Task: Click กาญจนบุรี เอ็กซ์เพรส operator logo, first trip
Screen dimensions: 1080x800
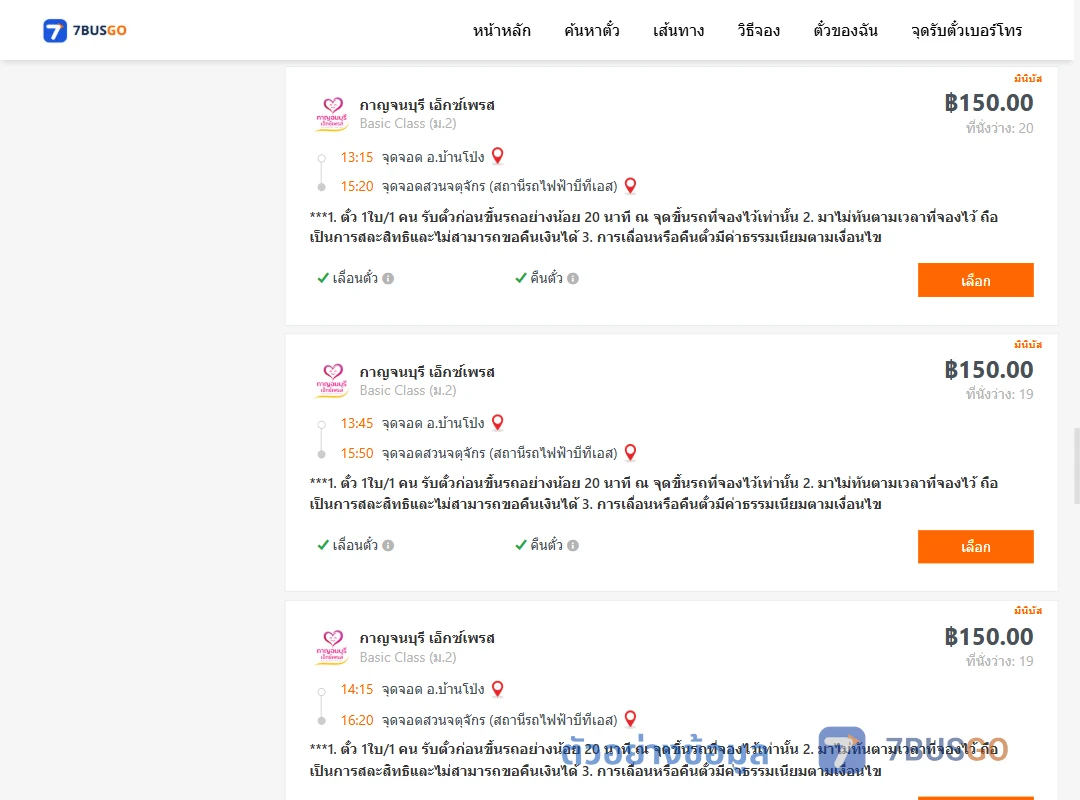Action: click(x=332, y=114)
